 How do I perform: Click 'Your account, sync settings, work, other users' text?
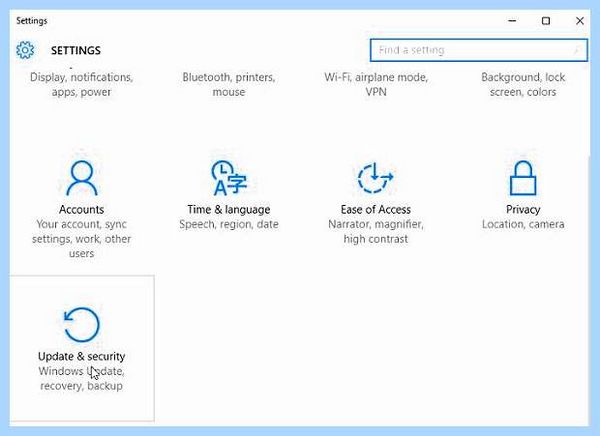coord(82,239)
